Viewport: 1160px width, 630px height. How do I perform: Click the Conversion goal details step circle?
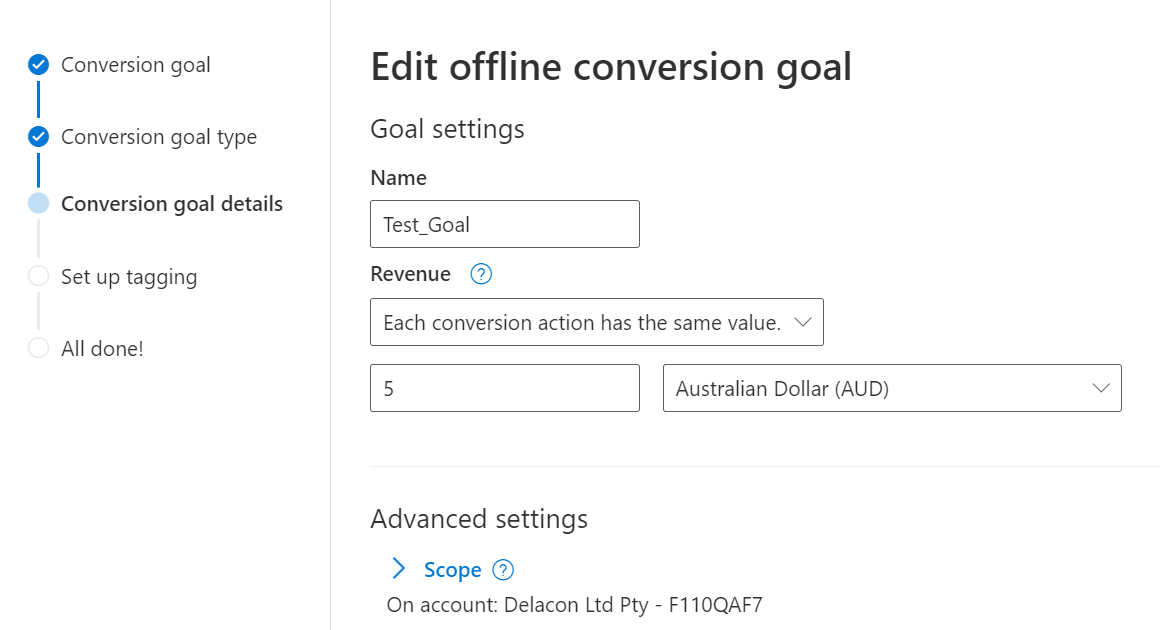pyautogui.click(x=38, y=203)
